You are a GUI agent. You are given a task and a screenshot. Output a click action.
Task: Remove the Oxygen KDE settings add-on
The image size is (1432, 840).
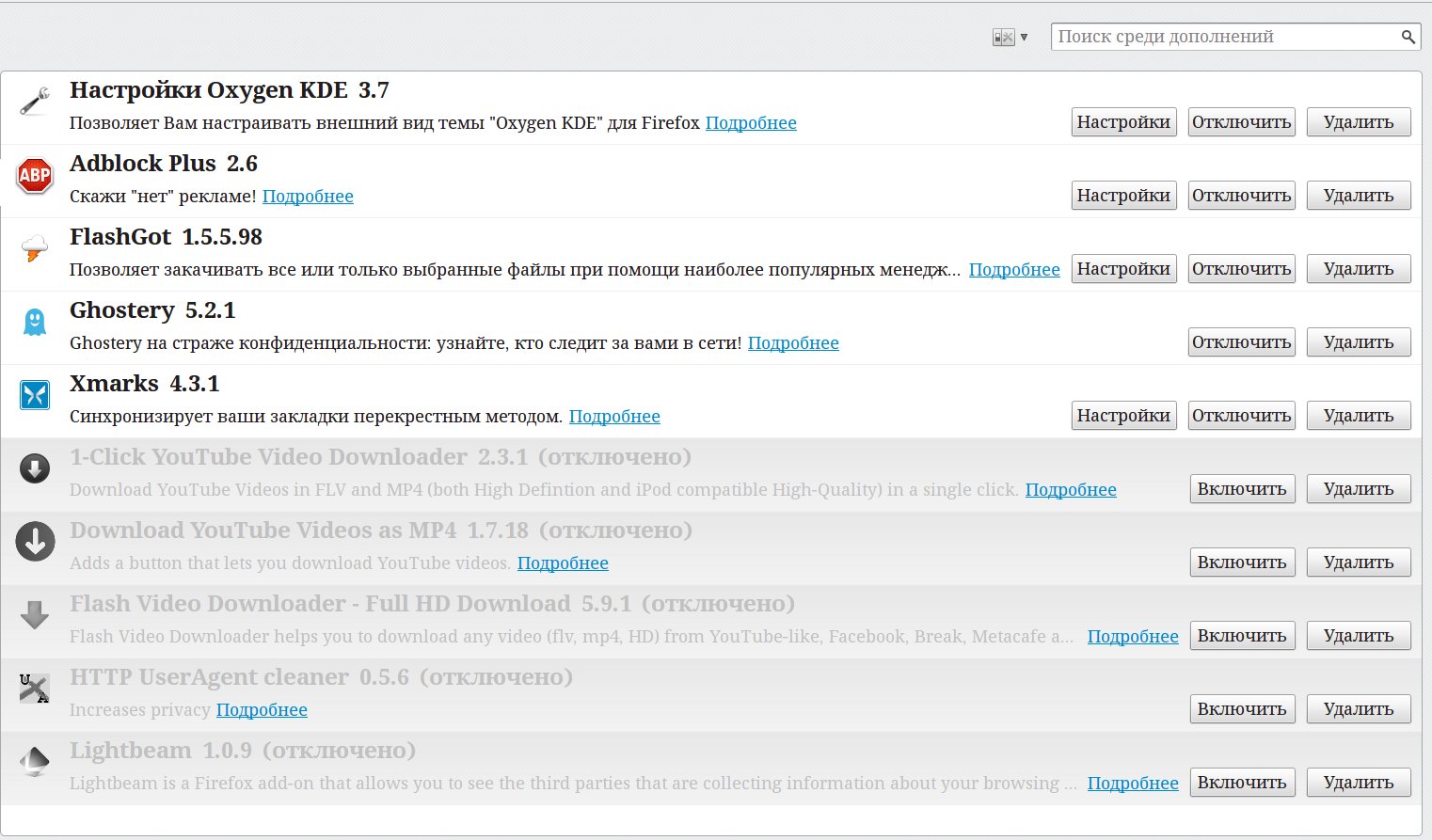1359,122
